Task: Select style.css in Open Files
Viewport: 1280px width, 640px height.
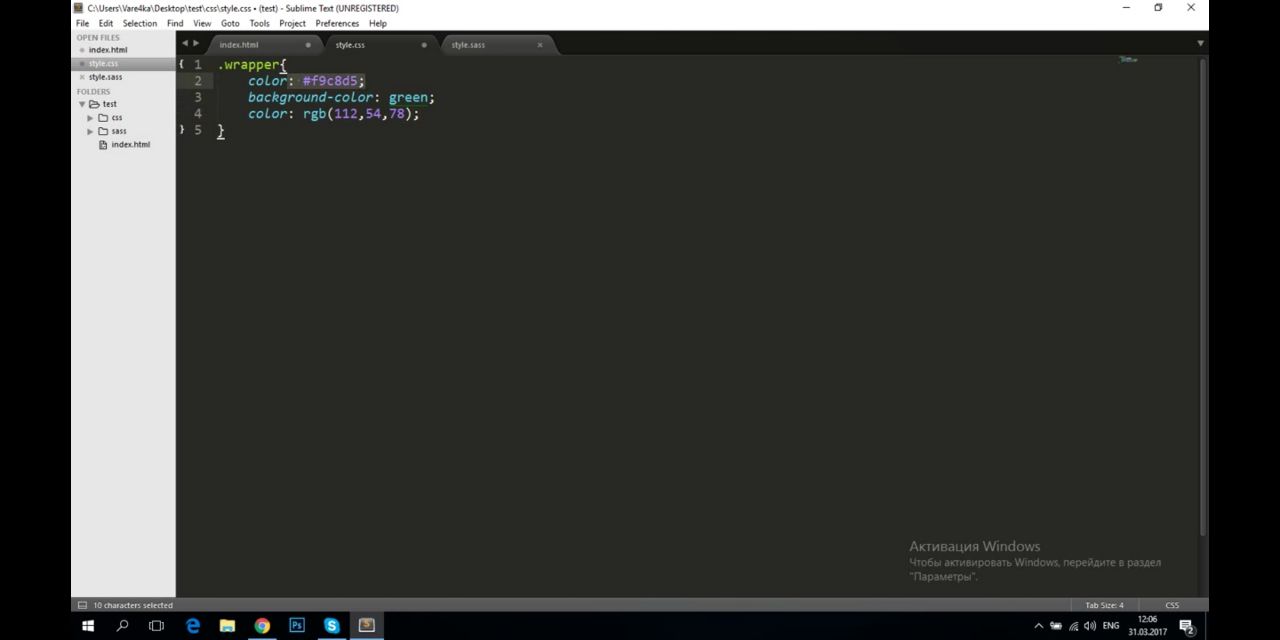Action: [x=103, y=64]
